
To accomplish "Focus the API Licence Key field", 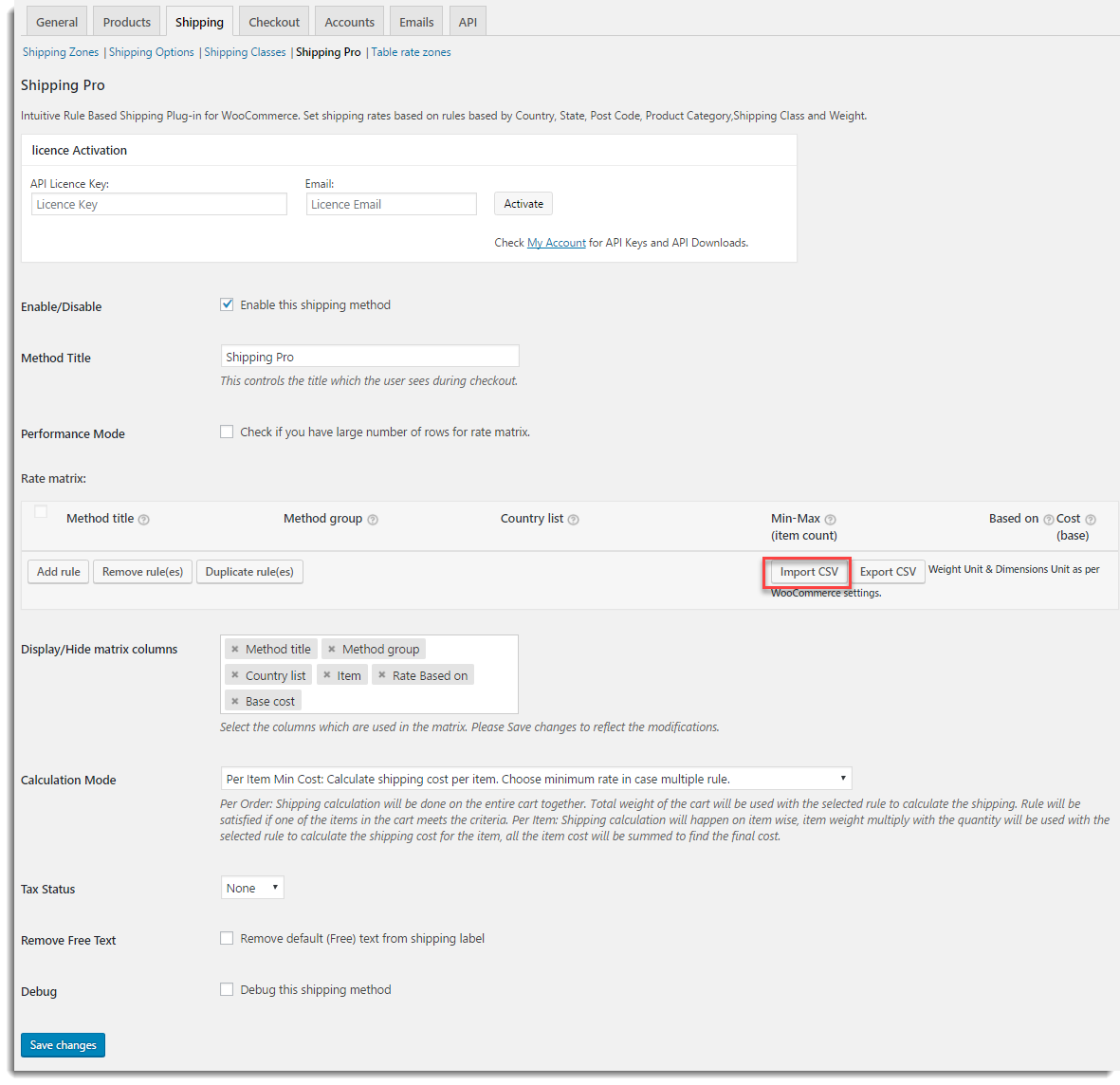I will coord(159,204).
